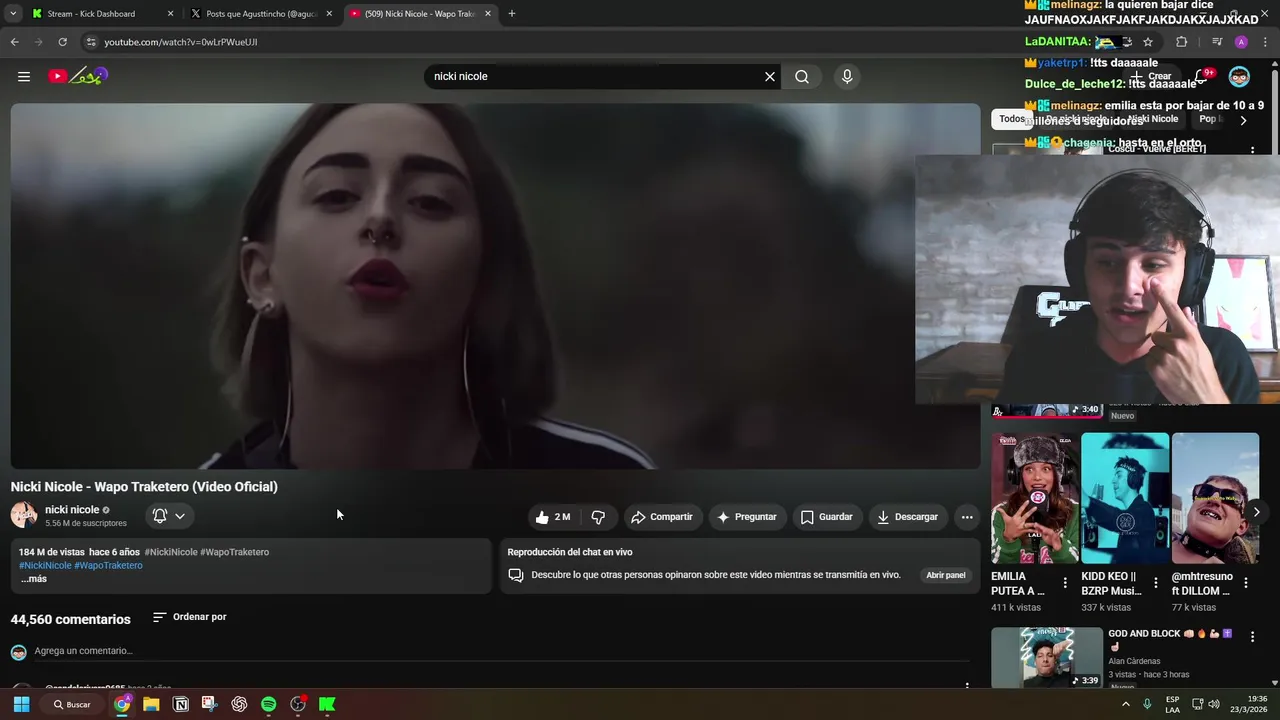Open options for @mhtresuno short
Image resolution: width=1280 pixels, height=720 pixels.
click(x=1246, y=583)
